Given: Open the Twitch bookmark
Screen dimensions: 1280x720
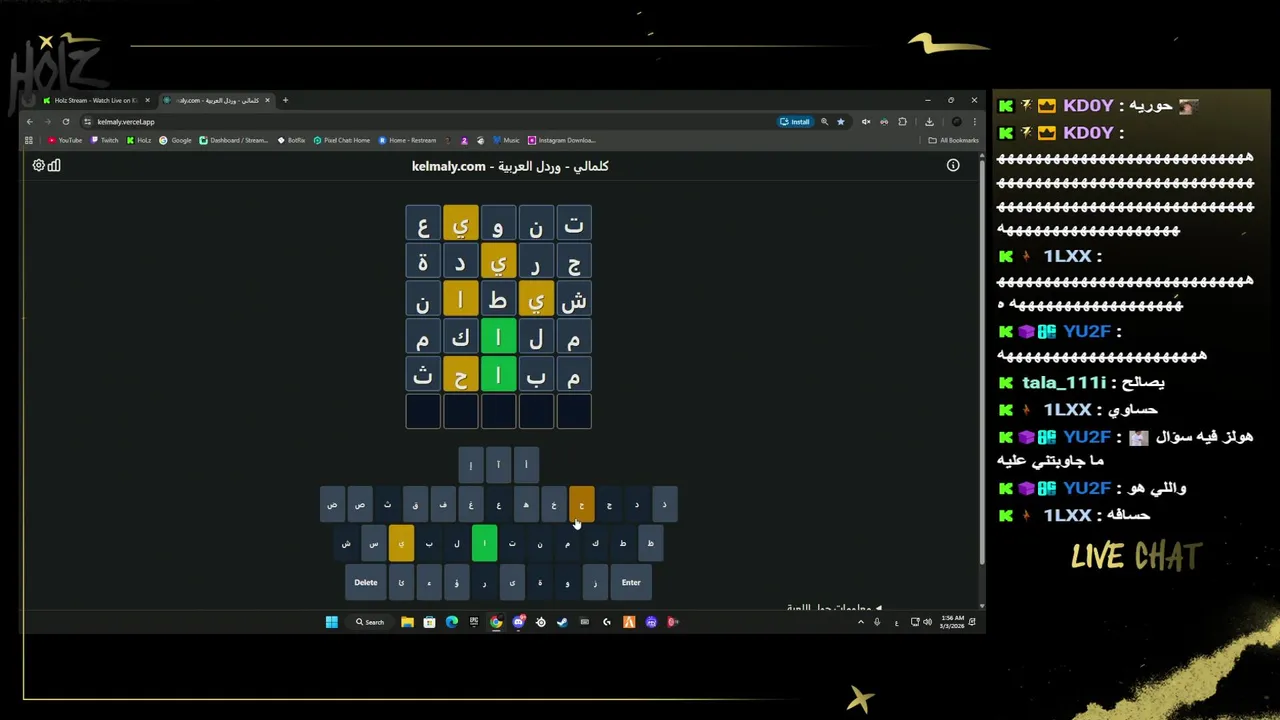Looking at the screenshot, I should click(x=105, y=140).
